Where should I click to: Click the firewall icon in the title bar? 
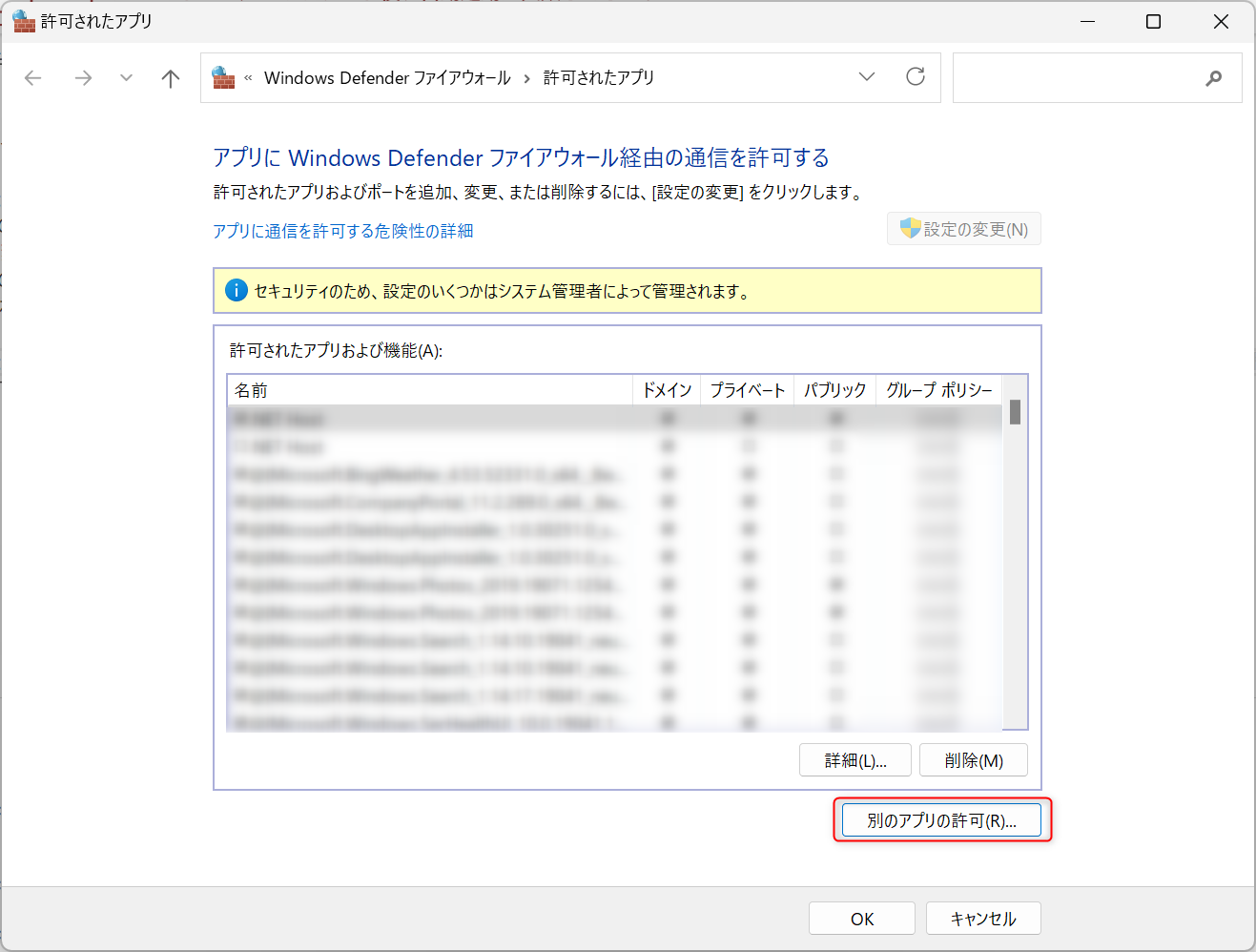23,21
